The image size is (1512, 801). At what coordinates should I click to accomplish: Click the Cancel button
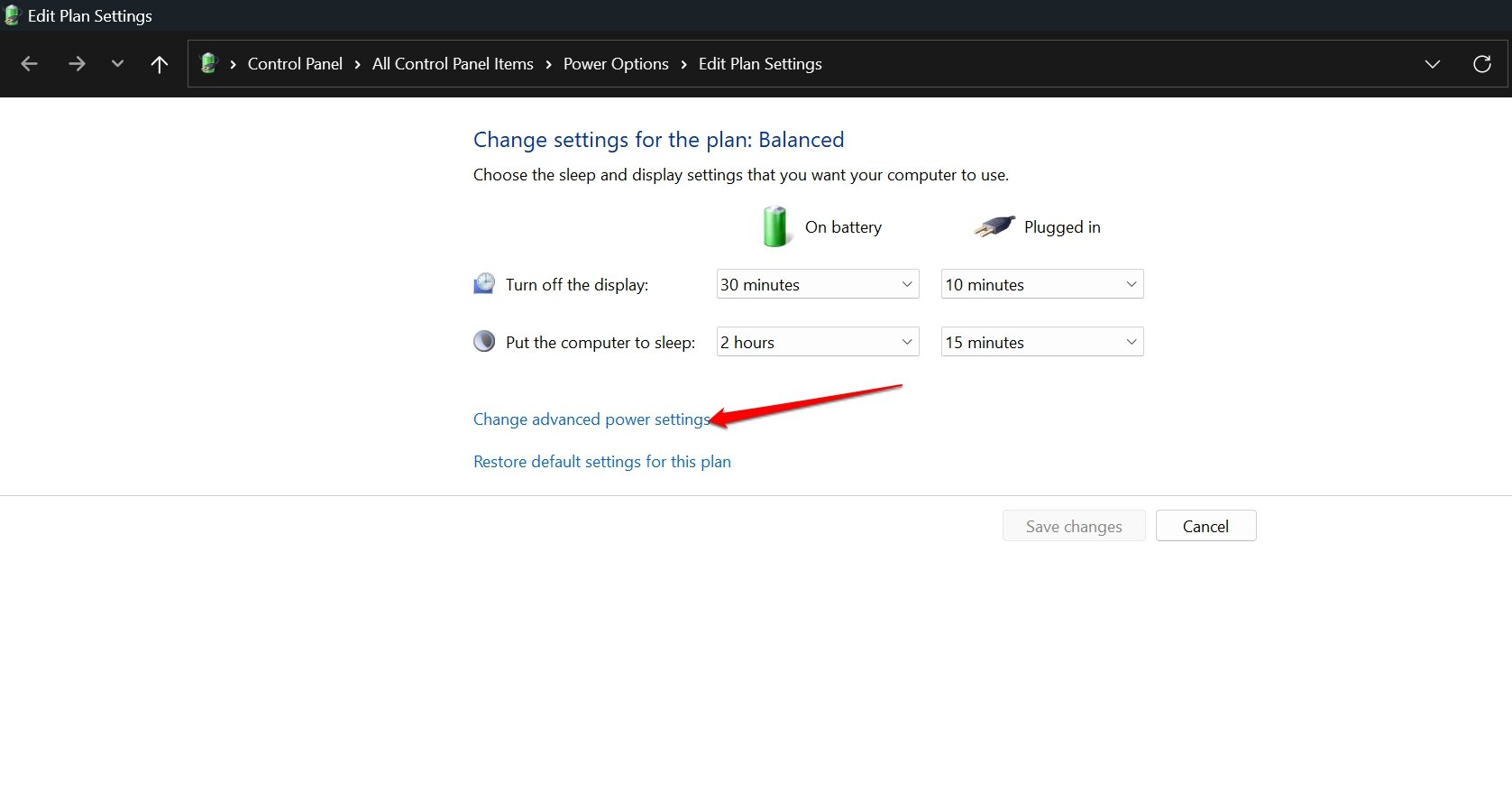[x=1205, y=526]
